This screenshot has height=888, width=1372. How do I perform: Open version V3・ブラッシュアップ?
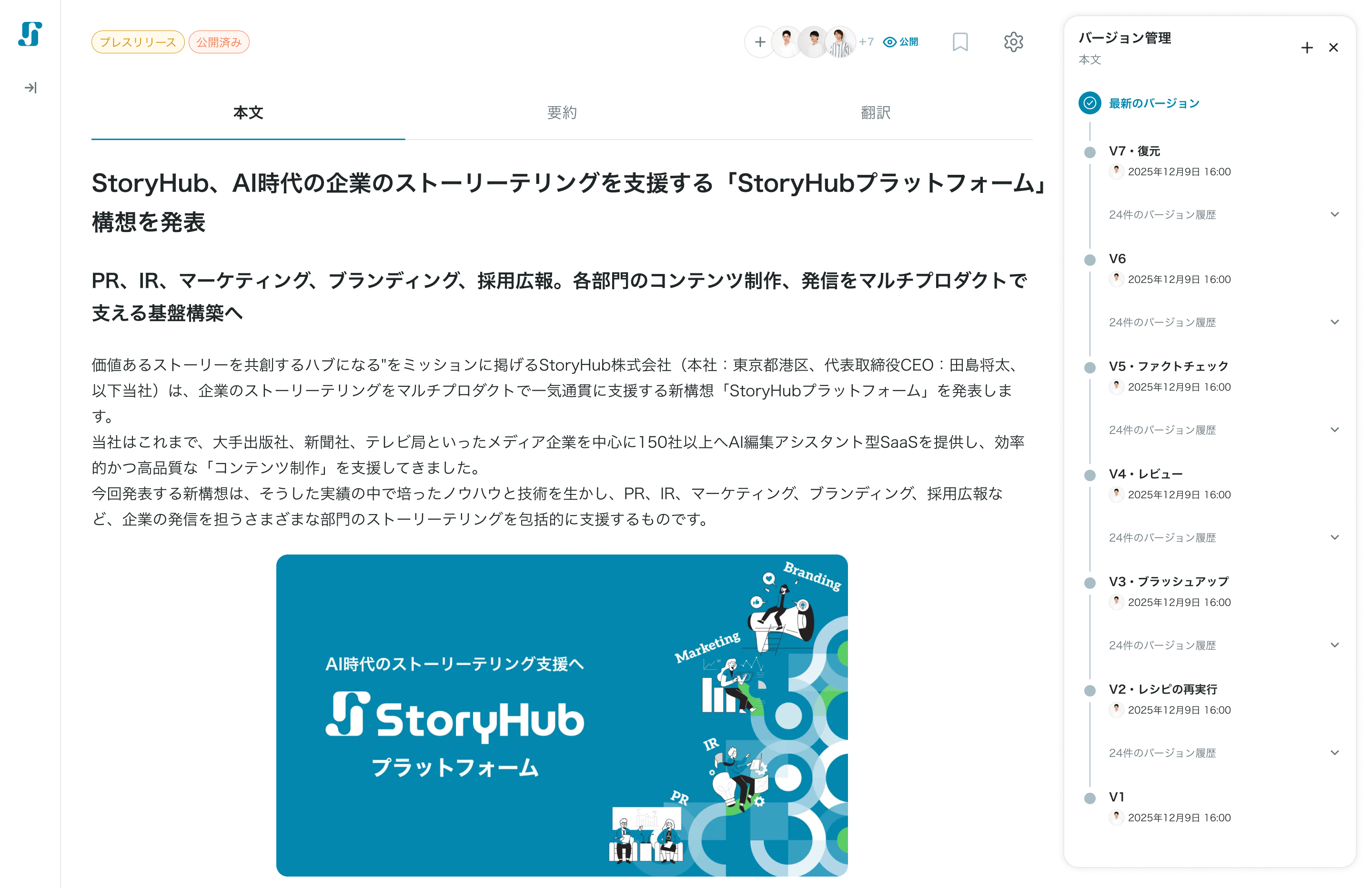(1169, 581)
